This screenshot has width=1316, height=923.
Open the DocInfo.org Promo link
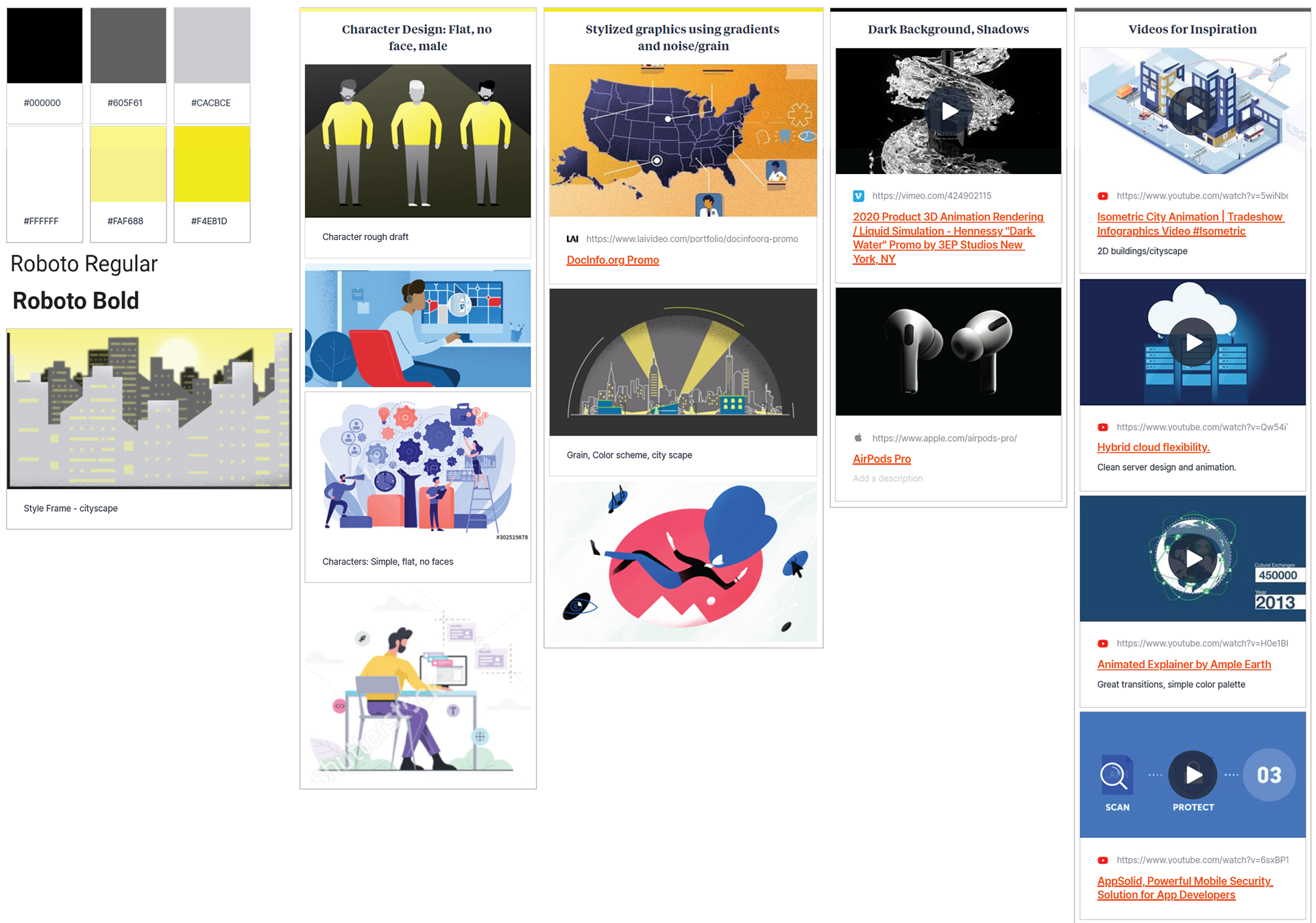point(613,260)
